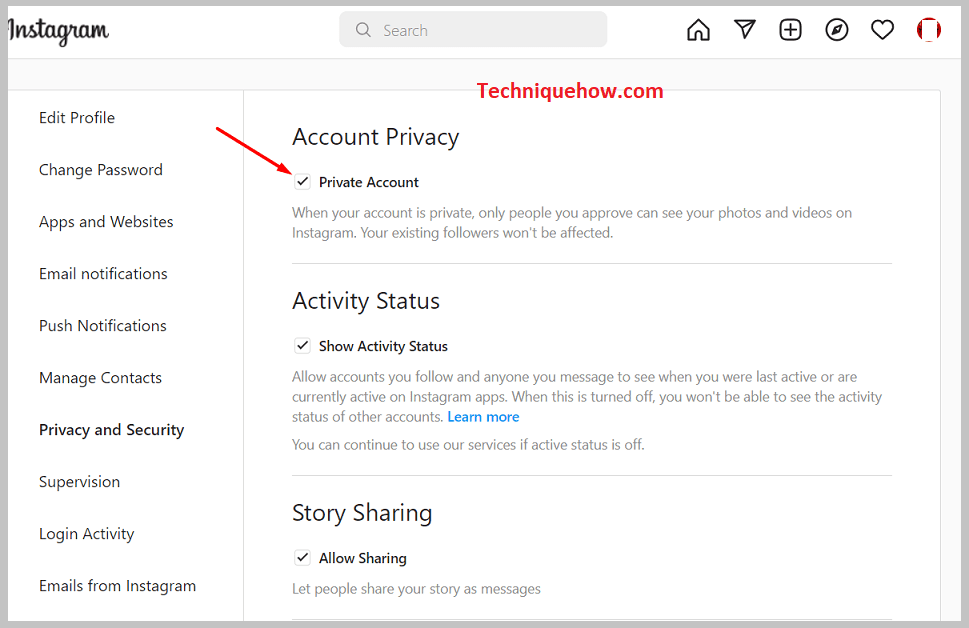
Task: Open direct messages paper plane icon
Action: (x=745, y=29)
